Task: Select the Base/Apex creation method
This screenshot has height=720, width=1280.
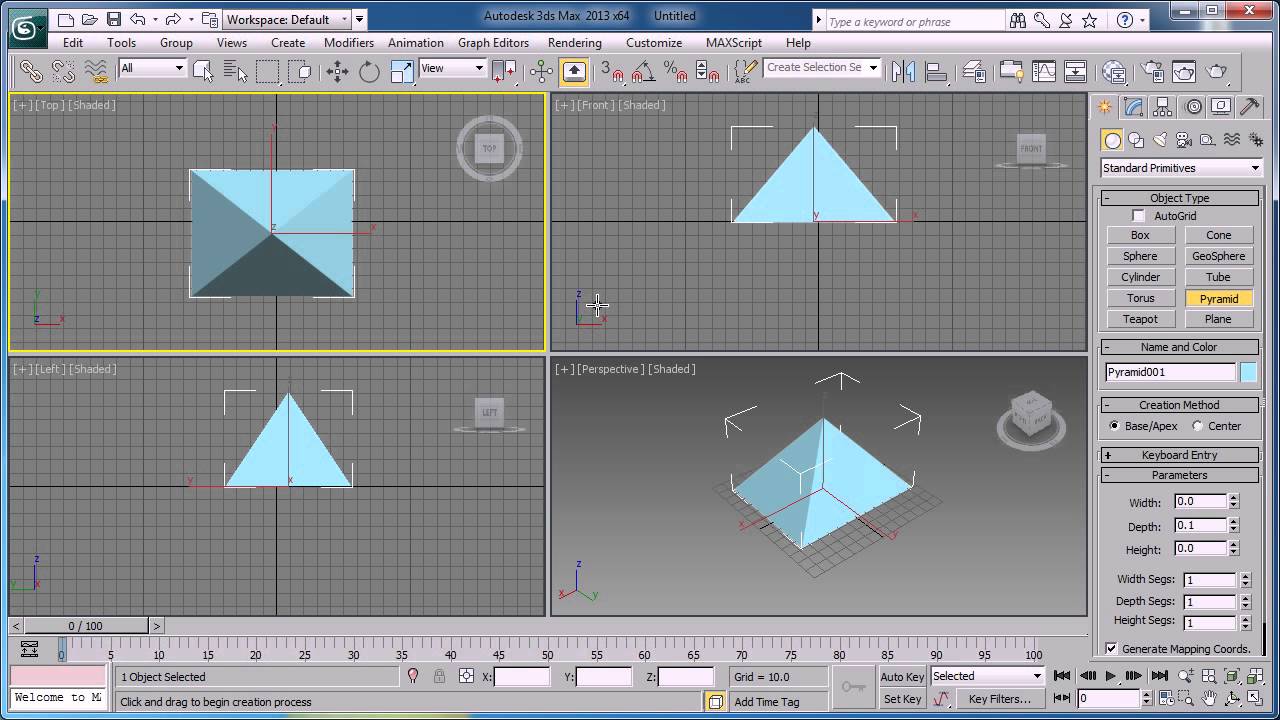Action: pos(1114,426)
